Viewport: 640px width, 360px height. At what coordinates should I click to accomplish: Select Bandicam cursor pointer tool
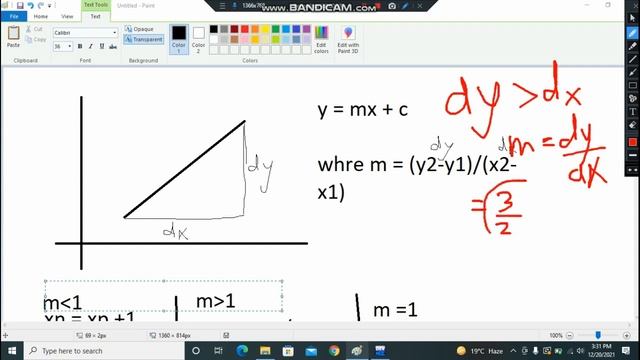[633, 18]
